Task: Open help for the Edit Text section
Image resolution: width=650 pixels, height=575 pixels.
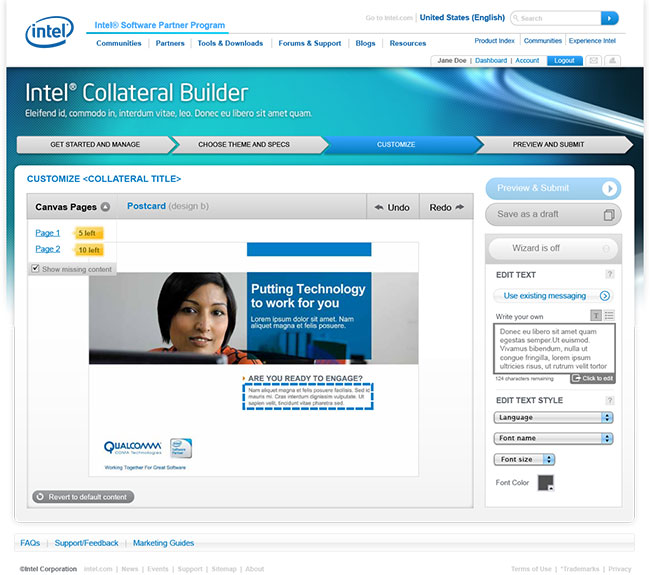Action: point(609,274)
